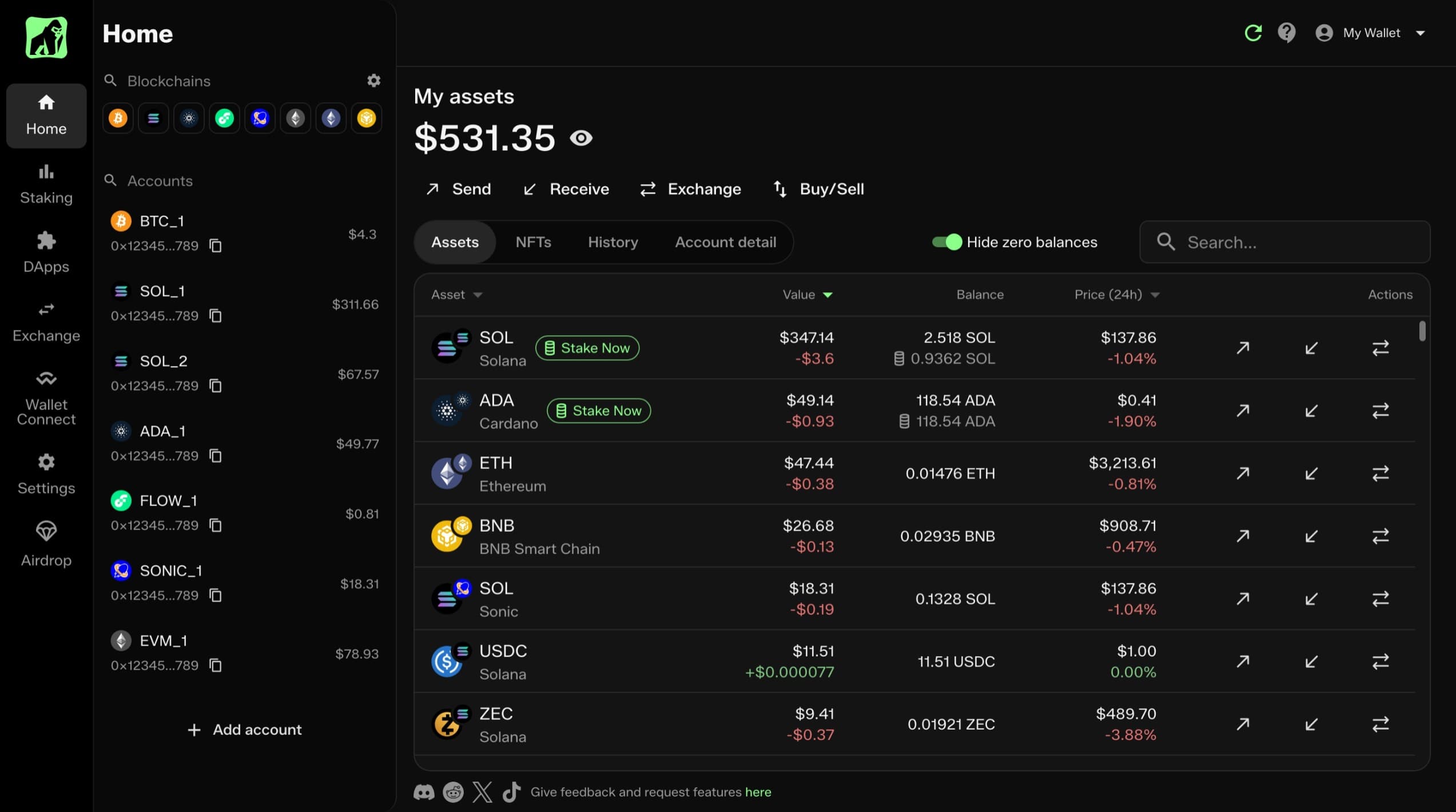Open the Airdrop section

pos(46,542)
